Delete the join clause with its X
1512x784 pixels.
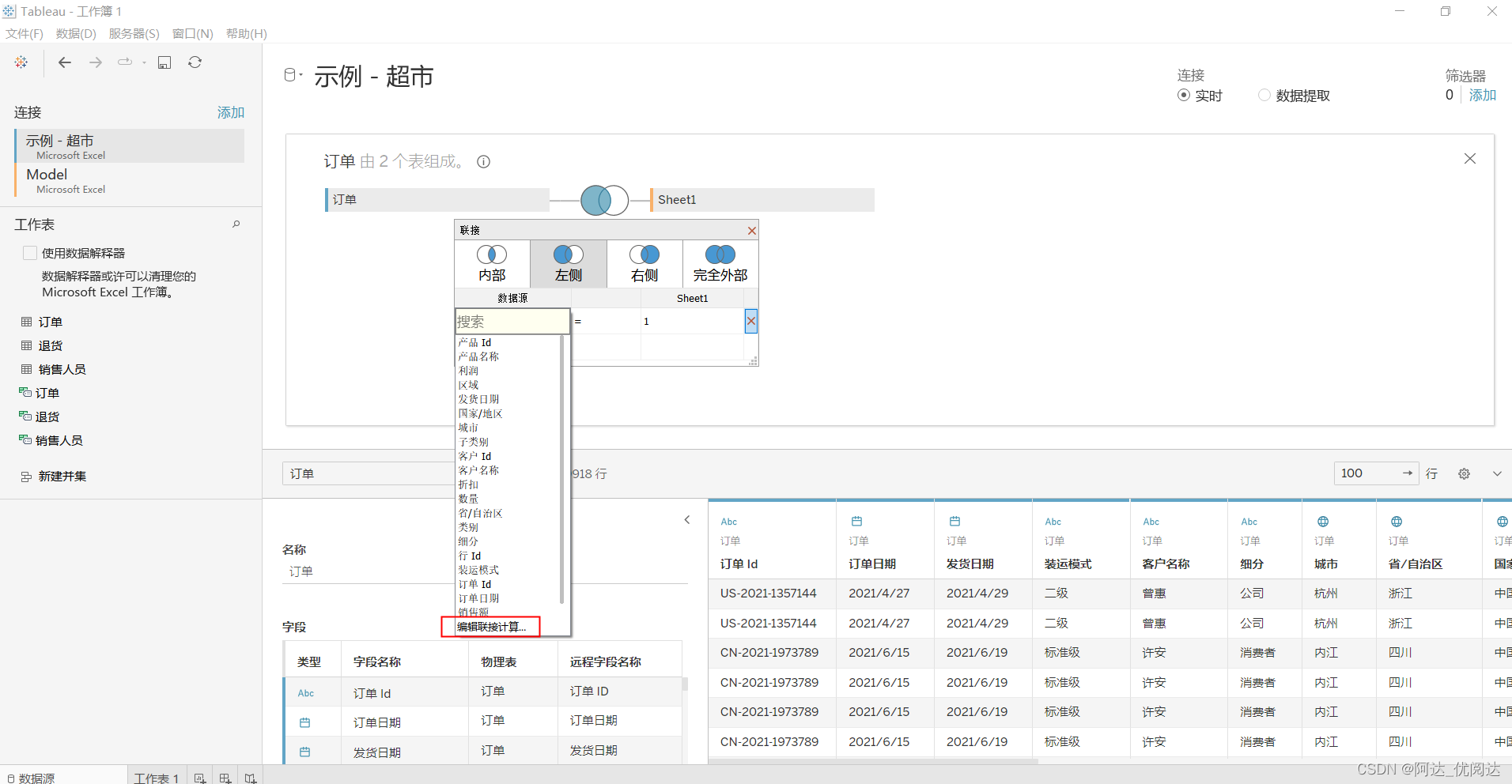click(x=751, y=321)
